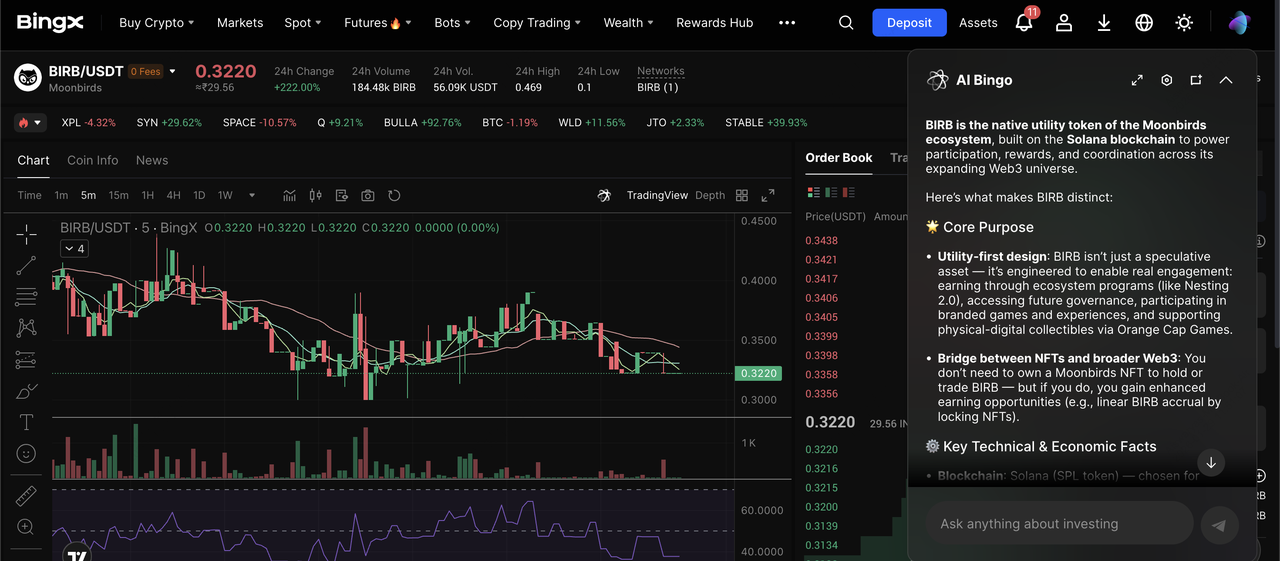This screenshot has width=1280, height=561.
Task: Open more time intervals dropdown arrow
Action: [x=252, y=195]
